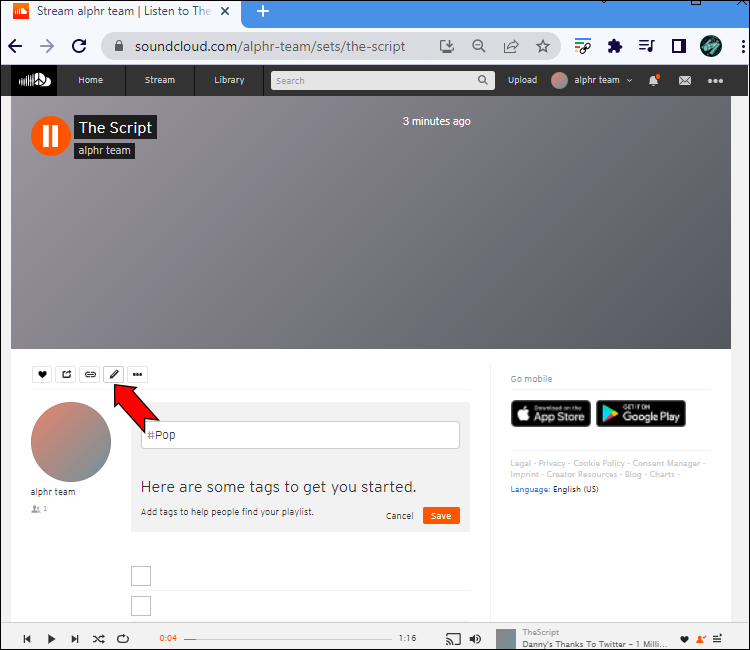This screenshot has height=650, width=750.
Task: Click the alphr team name under avatar
Action: tap(53, 492)
